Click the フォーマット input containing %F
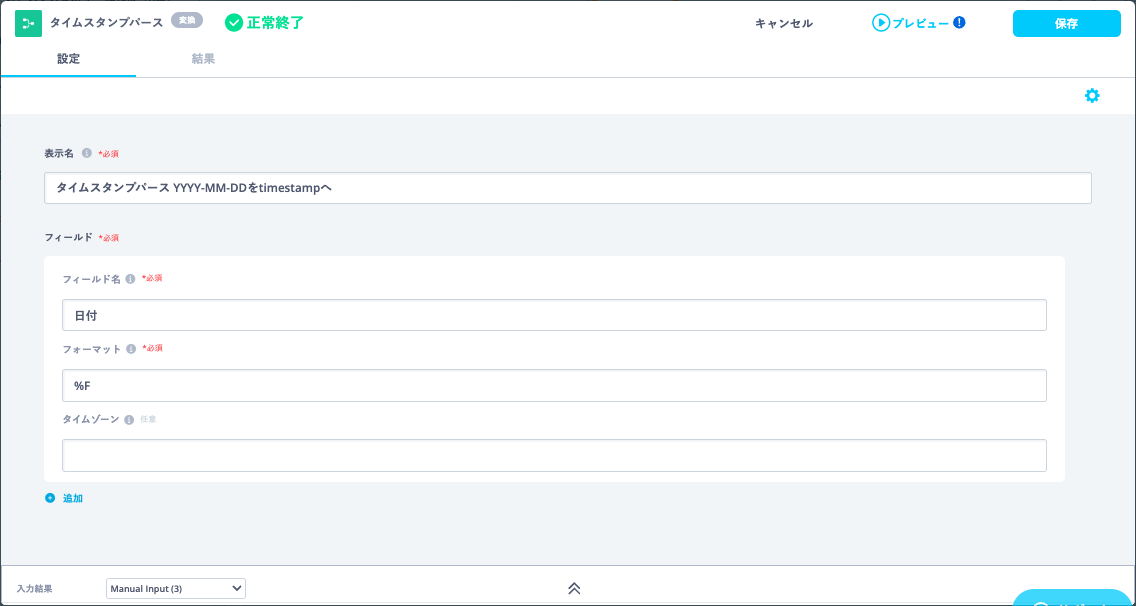This screenshot has width=1136, height=606. tap(554, 385)
